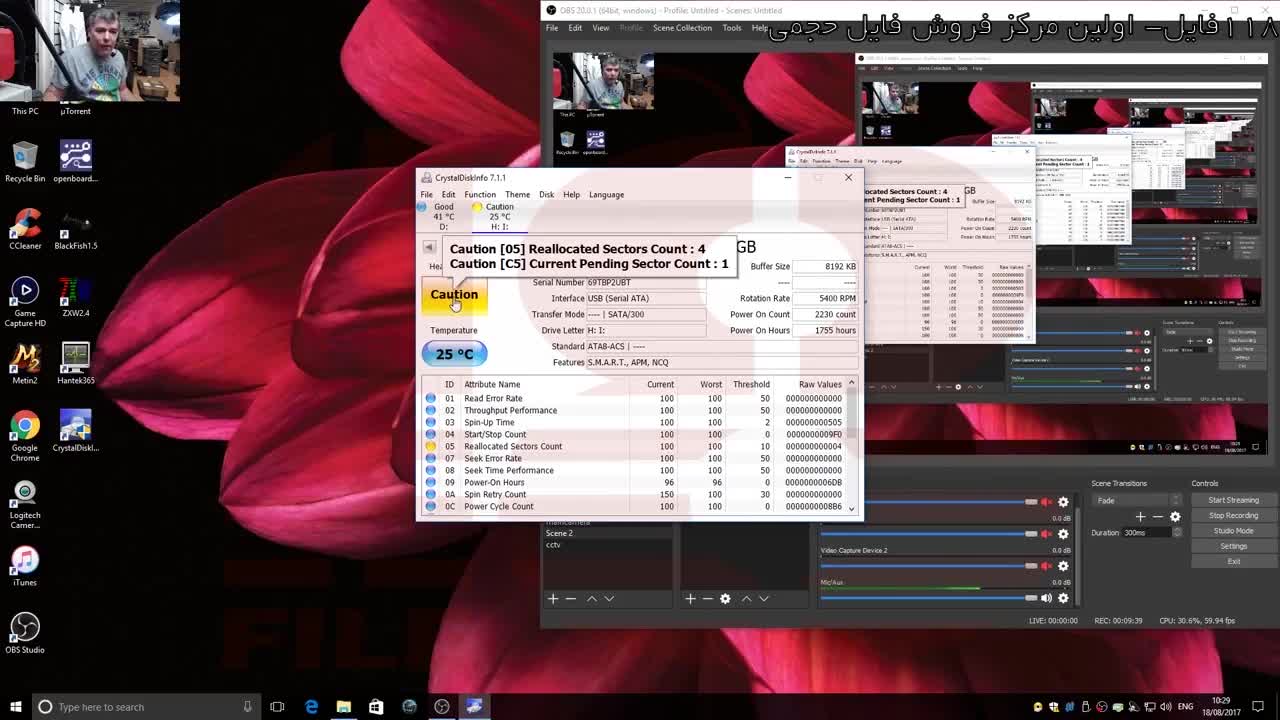Select the Good 41 °C disk D:
Screen dimensions: 1280x720
click(x=442, y=216)
